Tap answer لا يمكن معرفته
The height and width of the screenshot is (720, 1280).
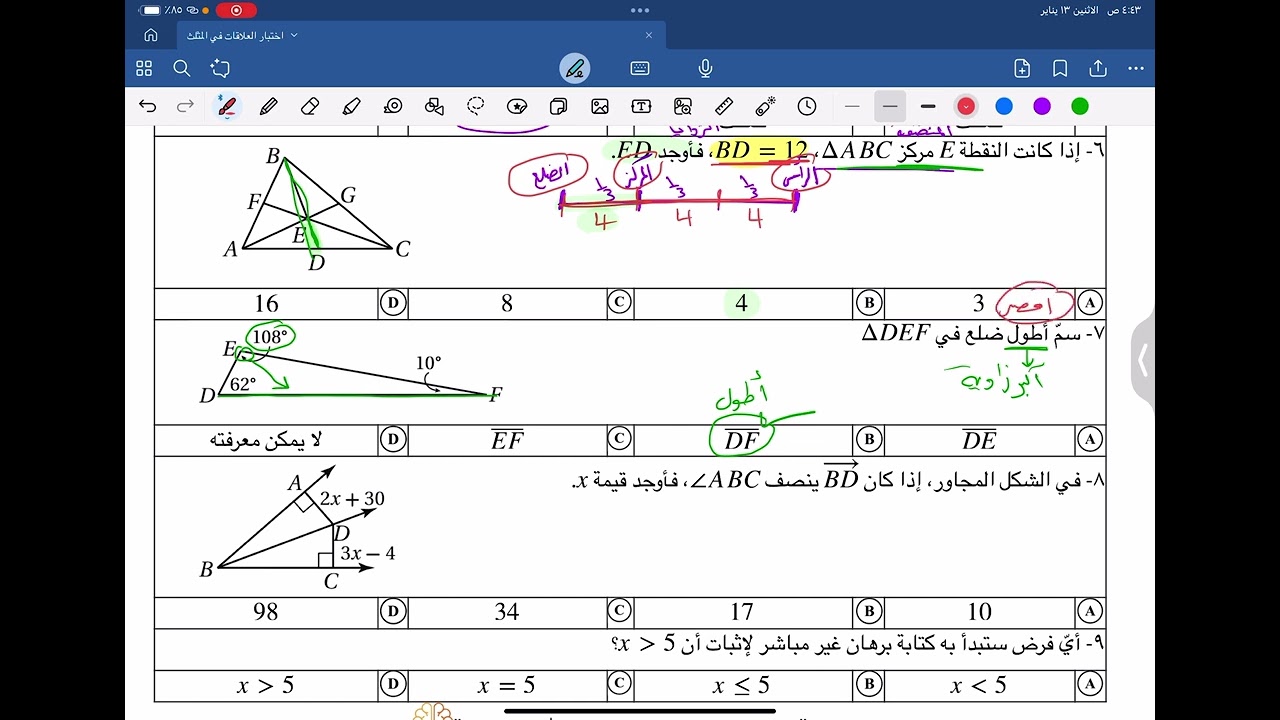[266, 439]
